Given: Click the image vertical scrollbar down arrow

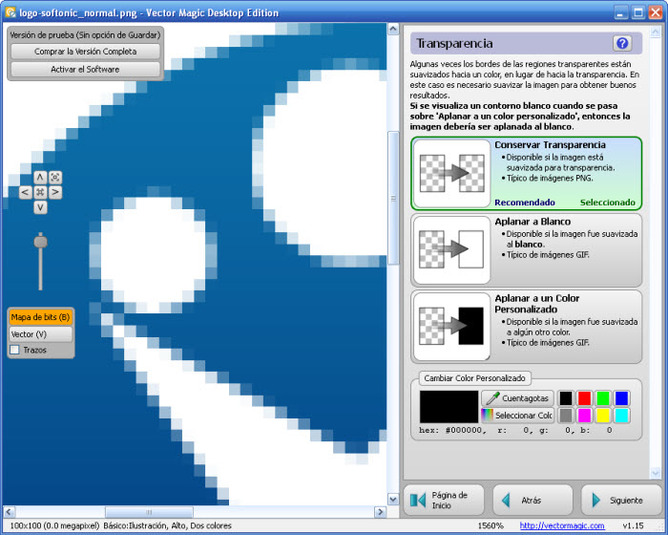Looking at the screenshot, I should (x=393, y=499).
